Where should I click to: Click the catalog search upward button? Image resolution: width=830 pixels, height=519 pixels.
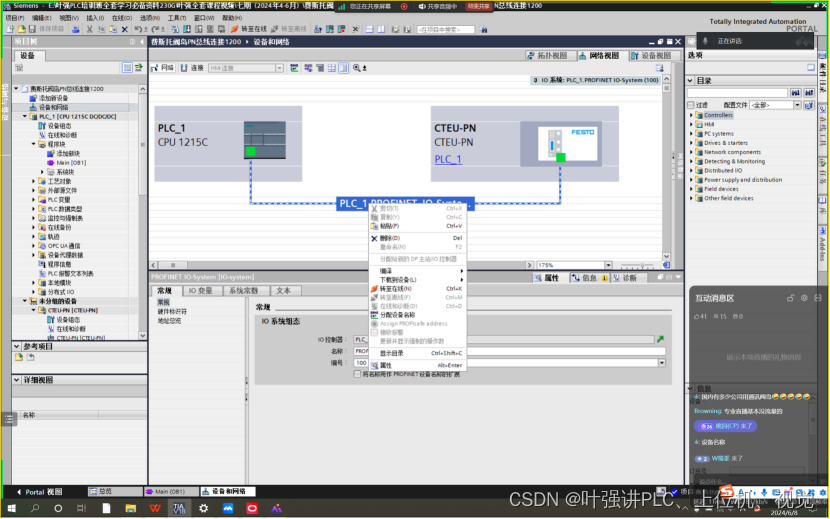(x=809, y=93)
